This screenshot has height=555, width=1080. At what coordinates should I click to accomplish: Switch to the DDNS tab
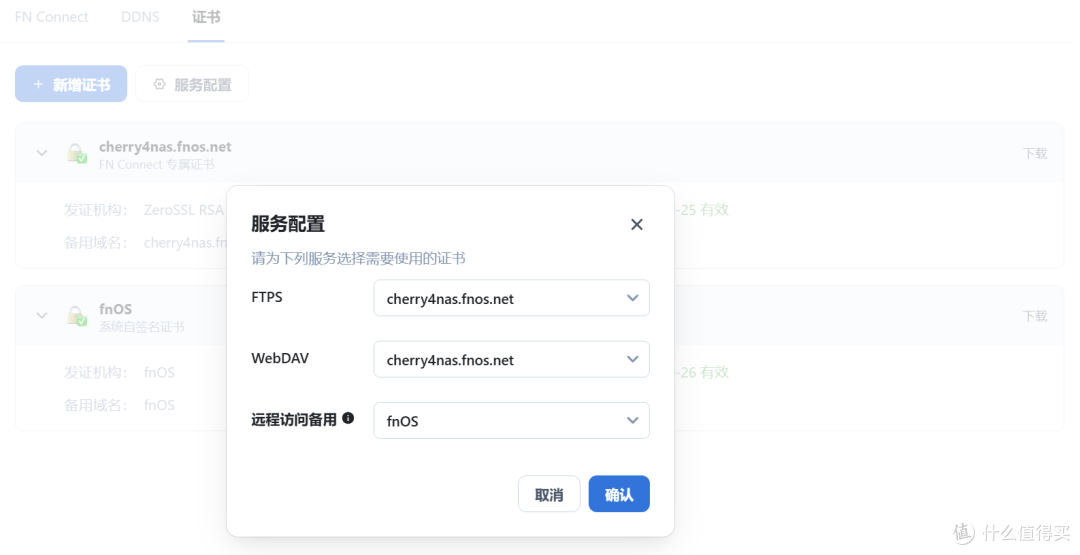[x=140, y=17]
